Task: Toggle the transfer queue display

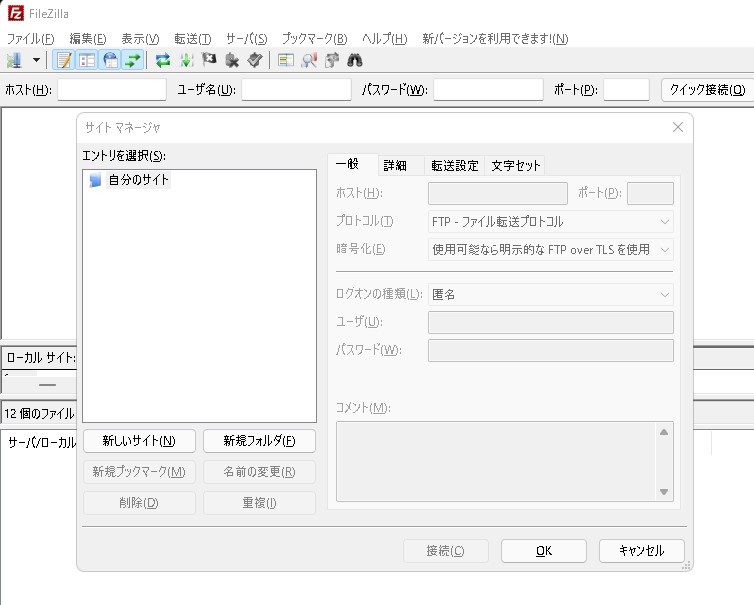Action: click(x=132, y=60)
